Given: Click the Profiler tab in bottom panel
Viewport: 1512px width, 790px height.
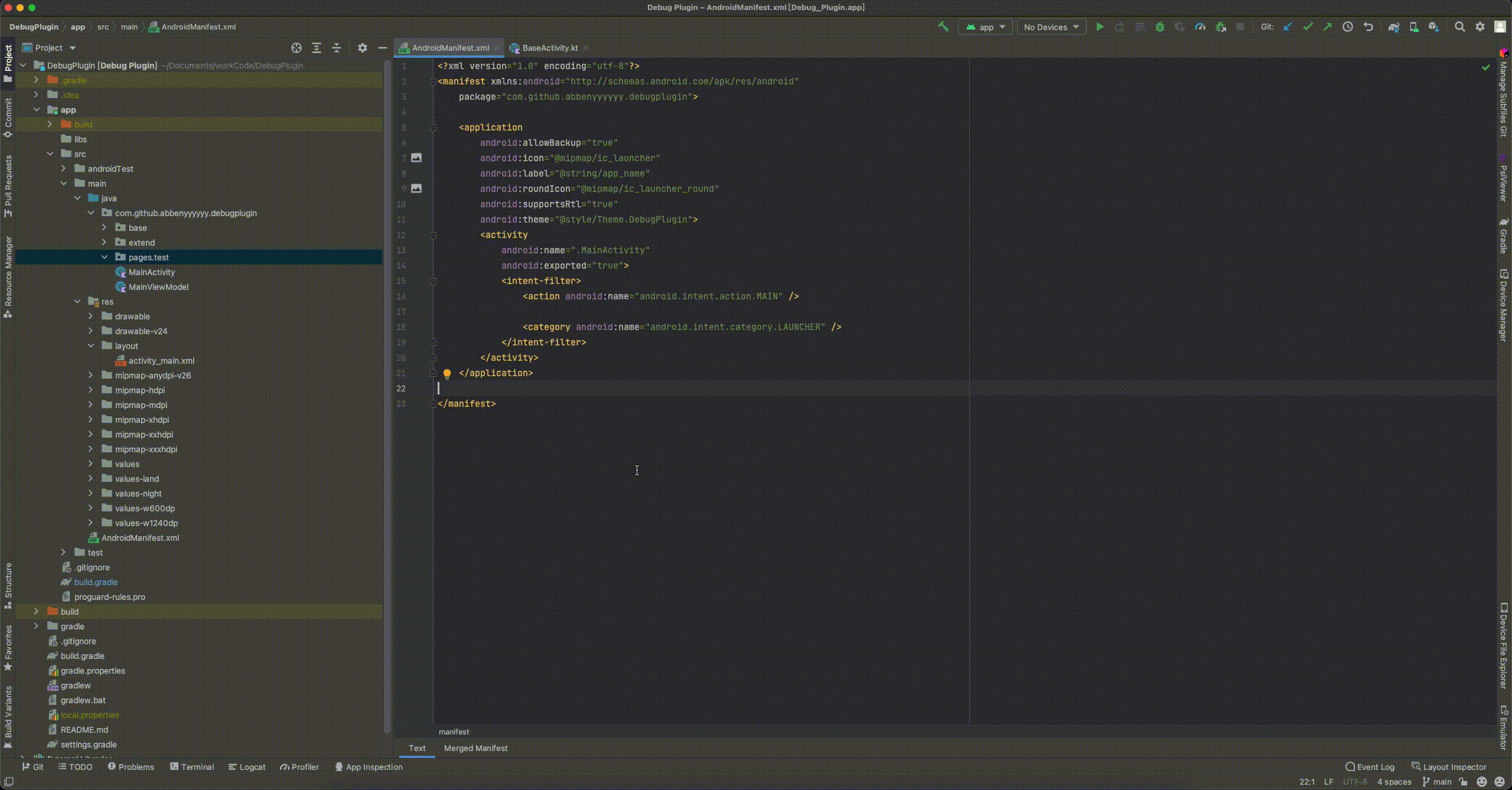Looking at the screenshot, I should click(x=301, y=766).
